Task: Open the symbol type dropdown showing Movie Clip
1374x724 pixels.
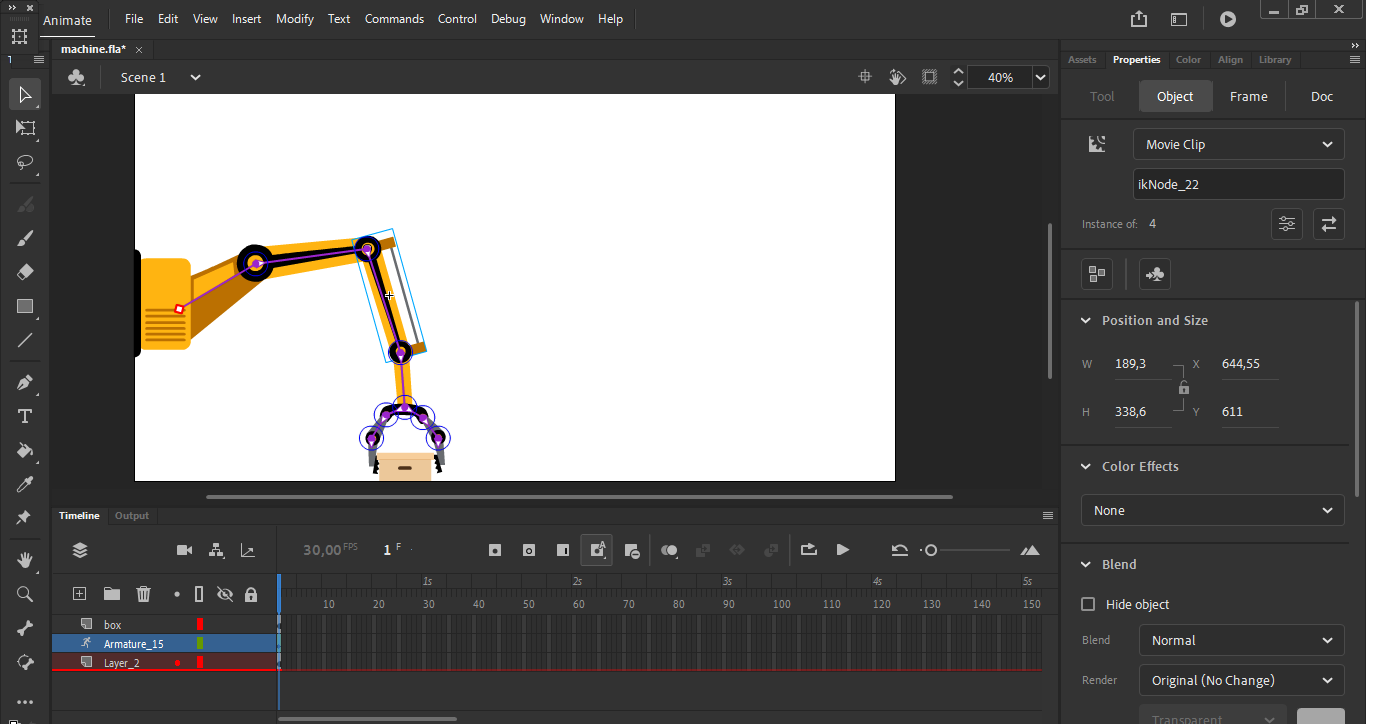Action: (1238, 143)
